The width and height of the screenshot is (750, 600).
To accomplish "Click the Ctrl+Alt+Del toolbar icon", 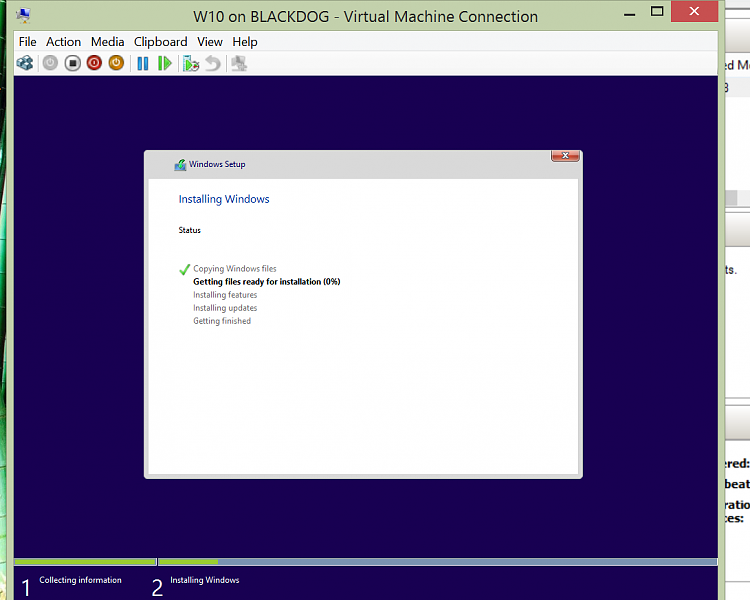I will point(25,63).
